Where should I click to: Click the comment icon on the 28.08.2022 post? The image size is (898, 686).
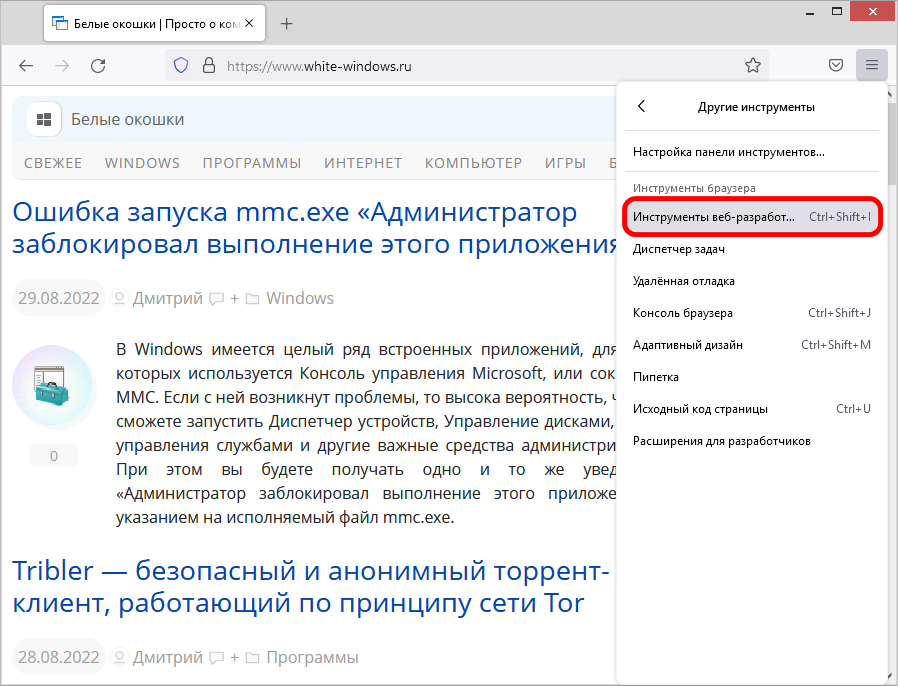click(216, 658)
